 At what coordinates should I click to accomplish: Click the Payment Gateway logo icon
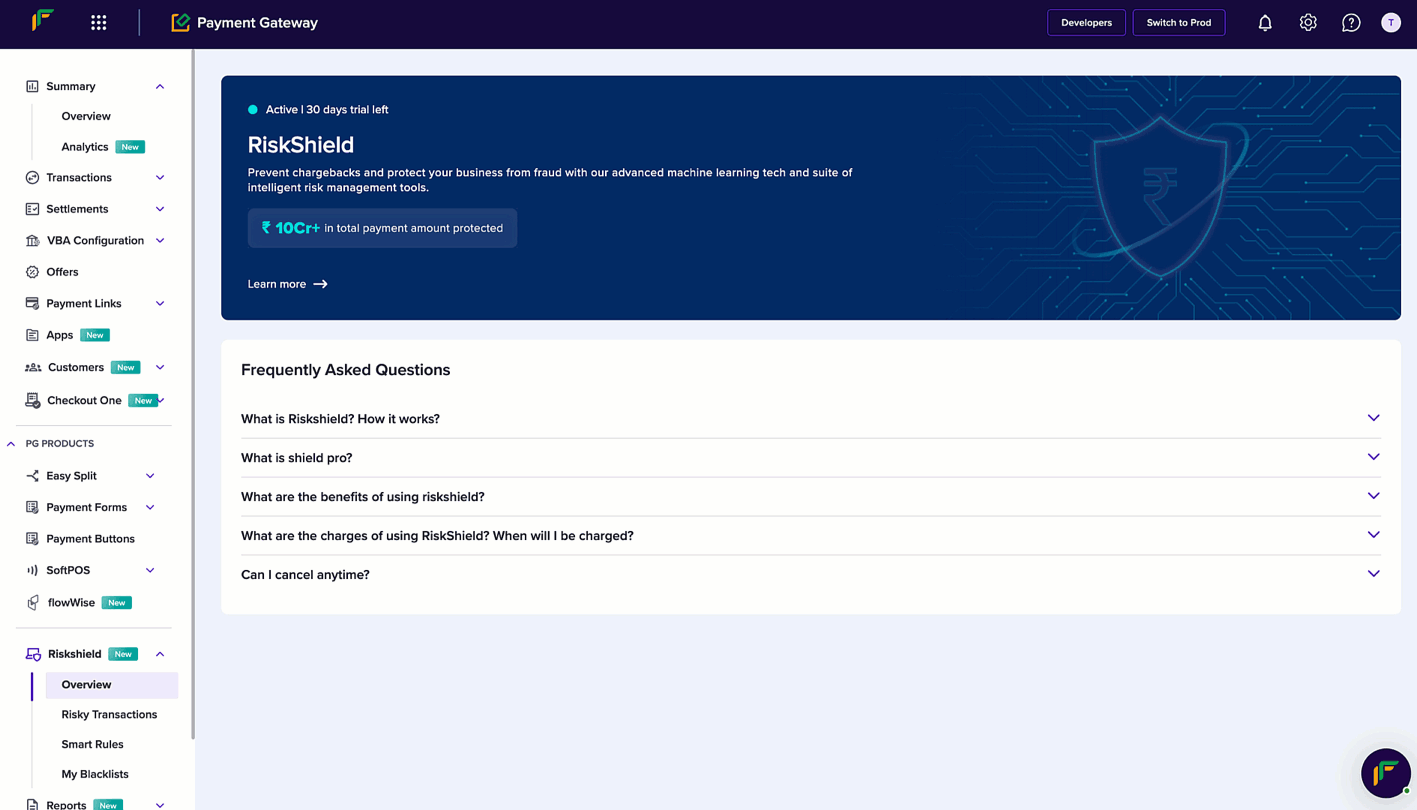[180, 22]
